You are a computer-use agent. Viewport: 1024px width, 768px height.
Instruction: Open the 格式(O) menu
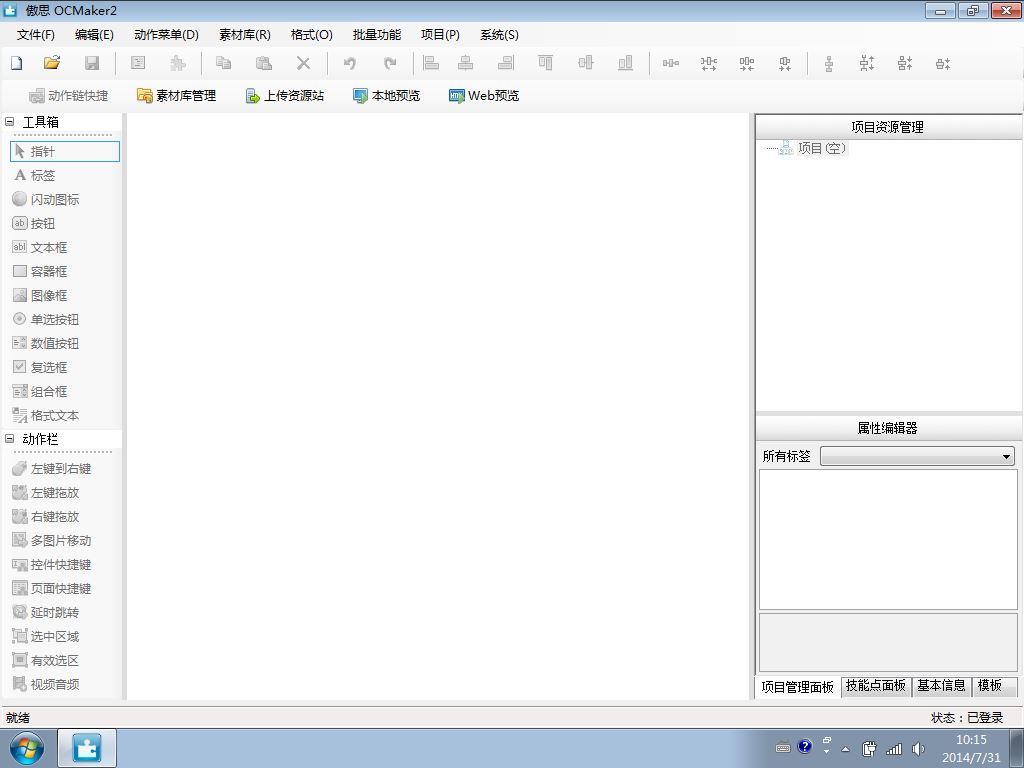coord(312,35)
